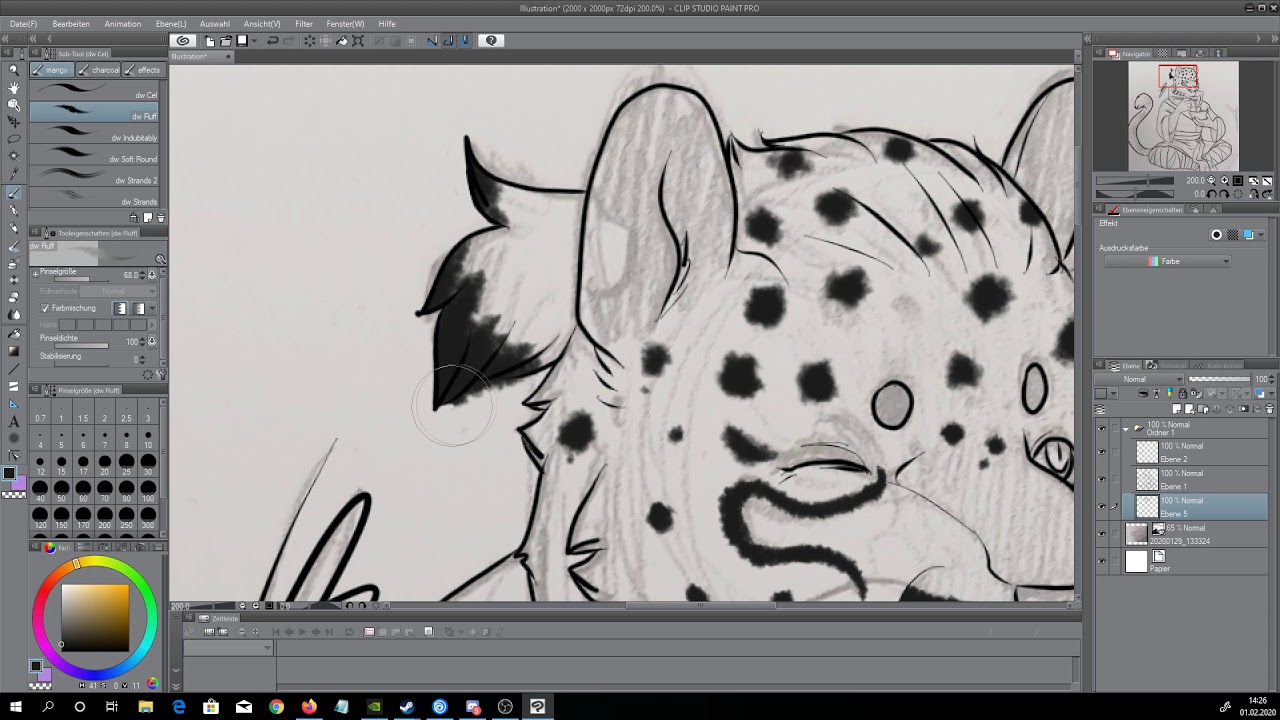Collapse the Ordner 1 folder

[x=1126, y=429]
